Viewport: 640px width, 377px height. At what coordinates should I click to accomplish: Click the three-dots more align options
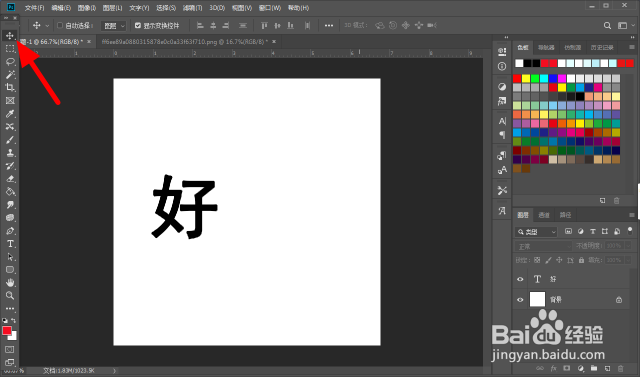click(329, 26)
